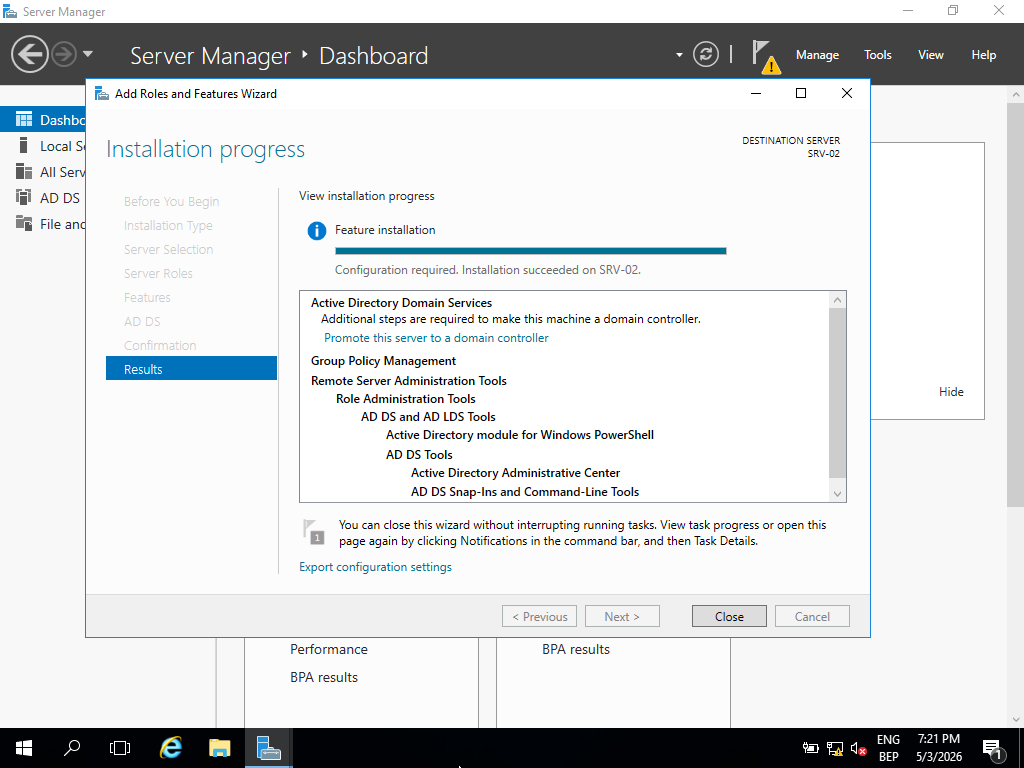1024x768 pixels.
Task: Open the Help menu
Action: 983,55
